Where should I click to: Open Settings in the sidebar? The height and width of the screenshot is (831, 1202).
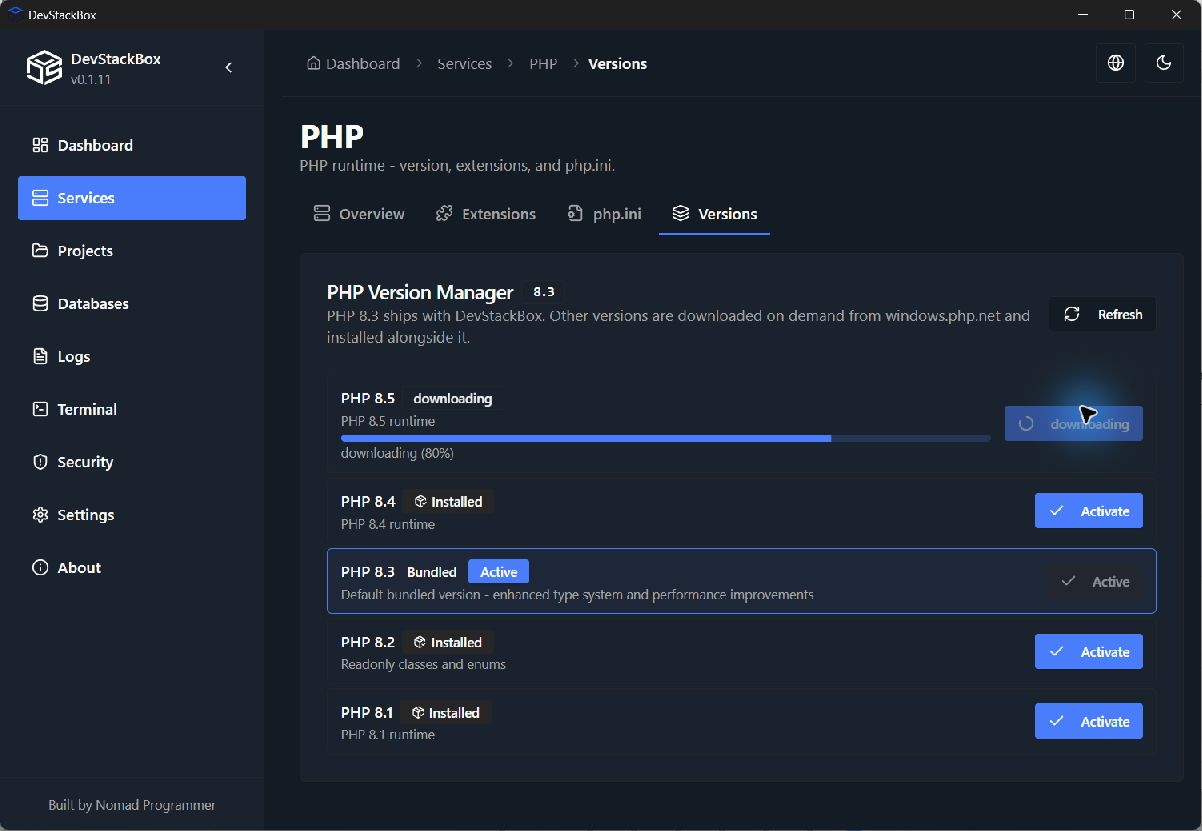132,515
